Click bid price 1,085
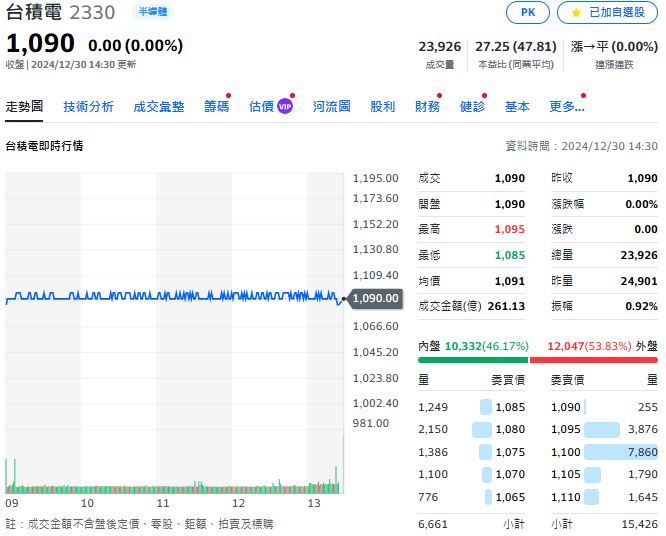The image size is (666, 536). (510, 407)
